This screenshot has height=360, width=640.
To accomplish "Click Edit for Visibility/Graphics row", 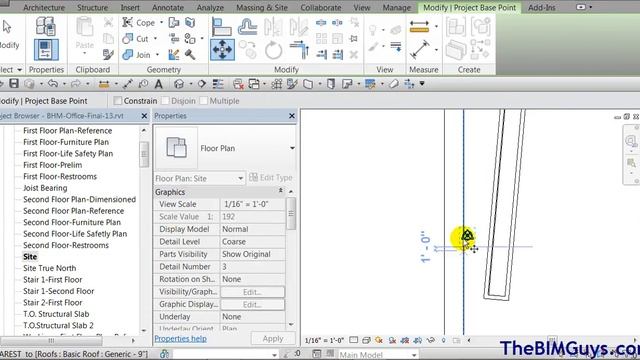I will click(x=252, y=292).
